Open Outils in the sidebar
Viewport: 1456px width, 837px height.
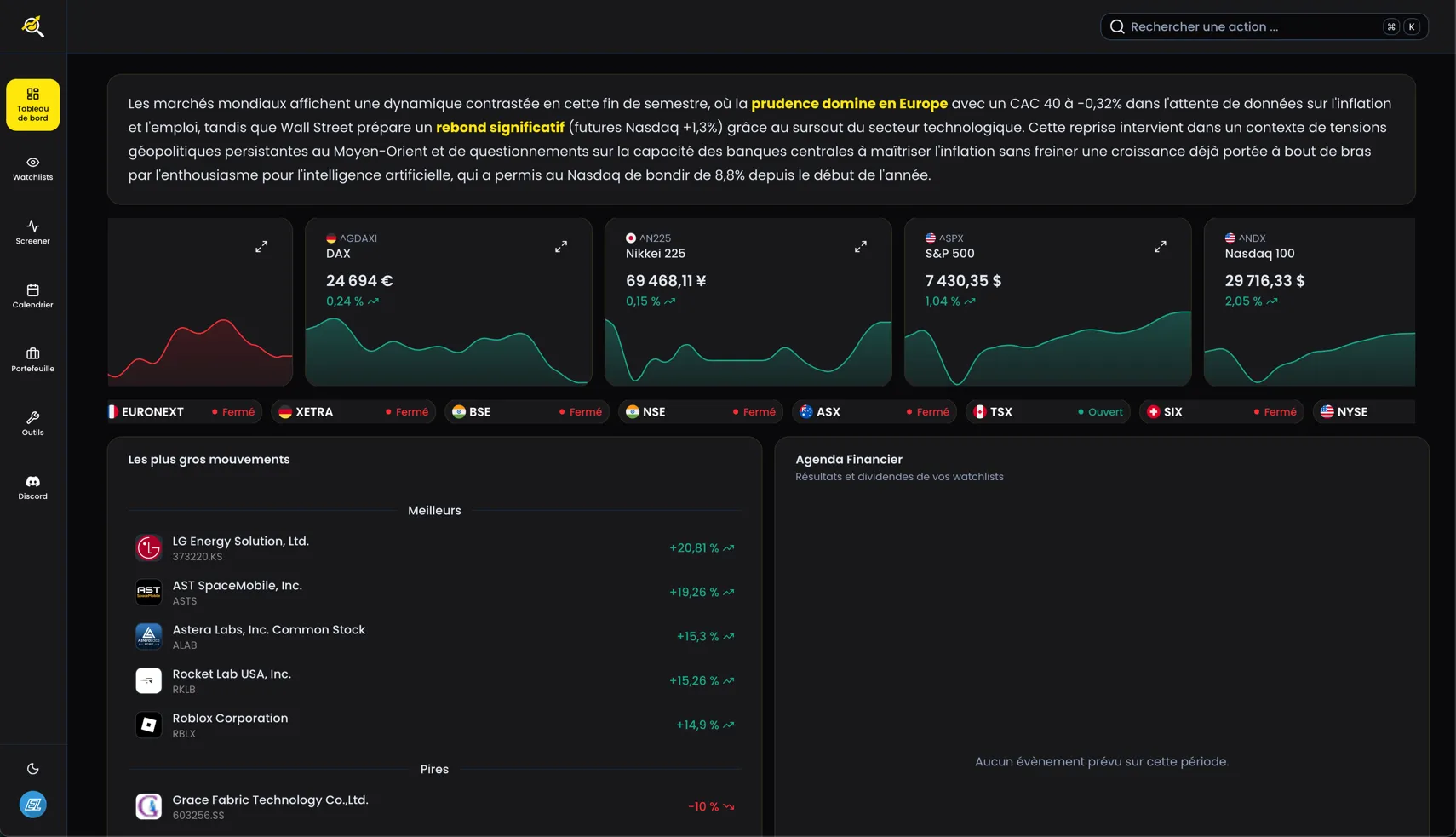(32, 424)
